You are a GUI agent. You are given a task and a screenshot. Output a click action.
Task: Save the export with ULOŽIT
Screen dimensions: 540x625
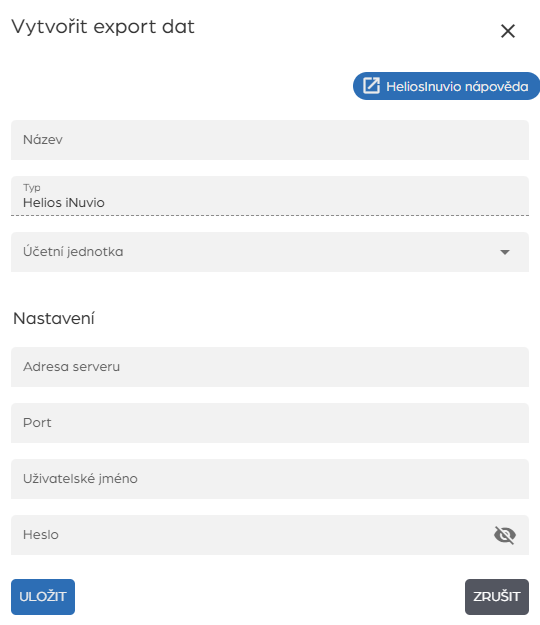43,597
